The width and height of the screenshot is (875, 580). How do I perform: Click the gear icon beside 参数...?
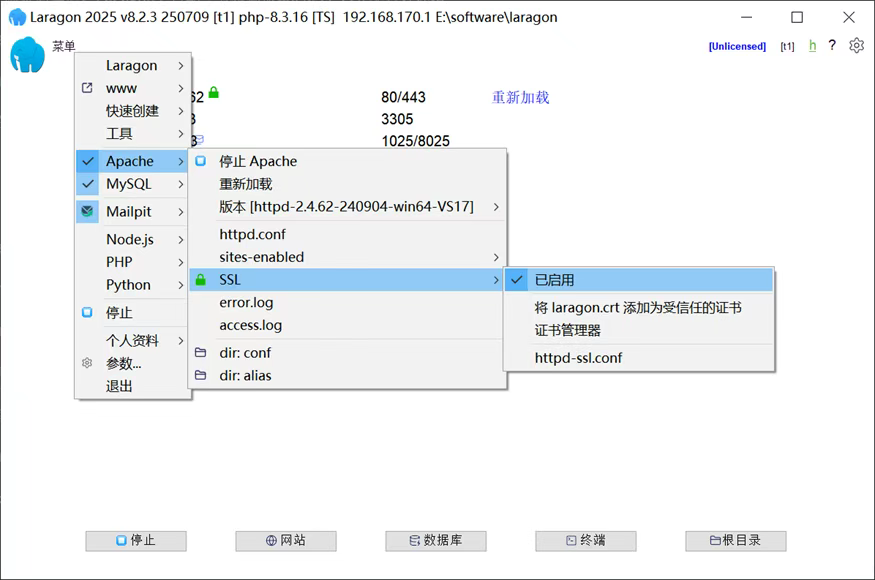(87, 363)
